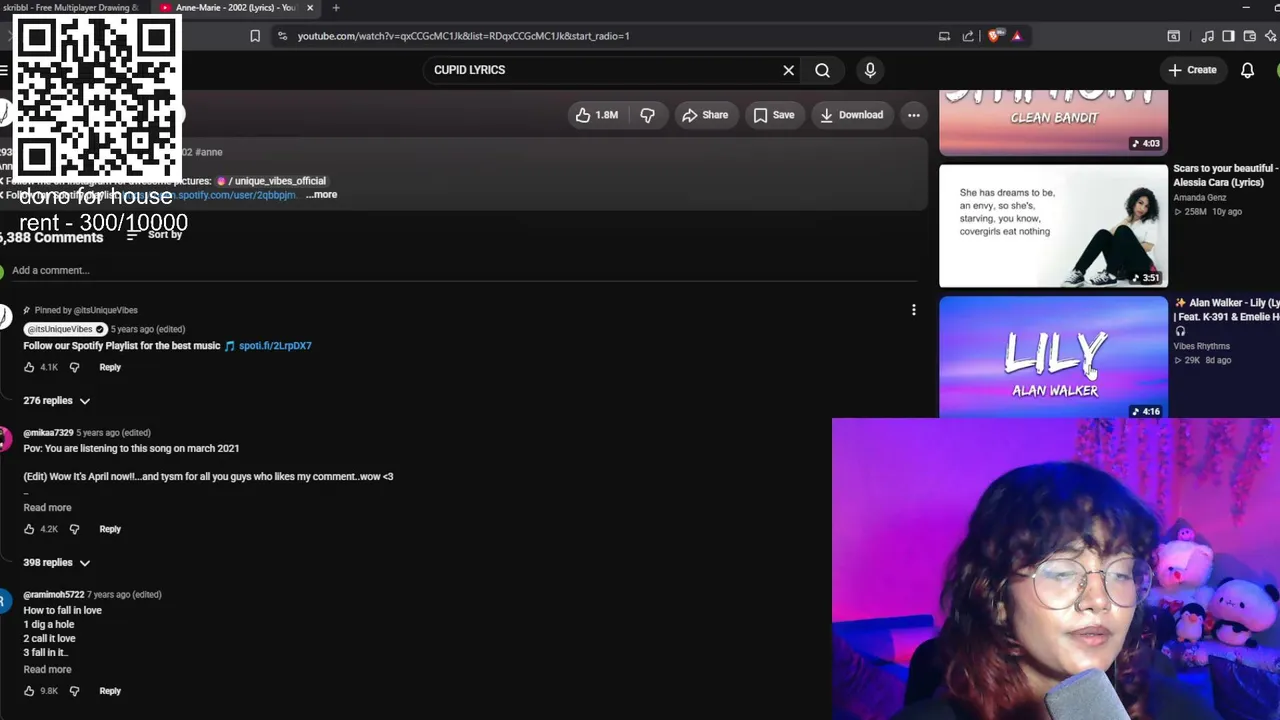
Task: Open the @mikaa7329 commenter profile
Action: pos(48,433)
